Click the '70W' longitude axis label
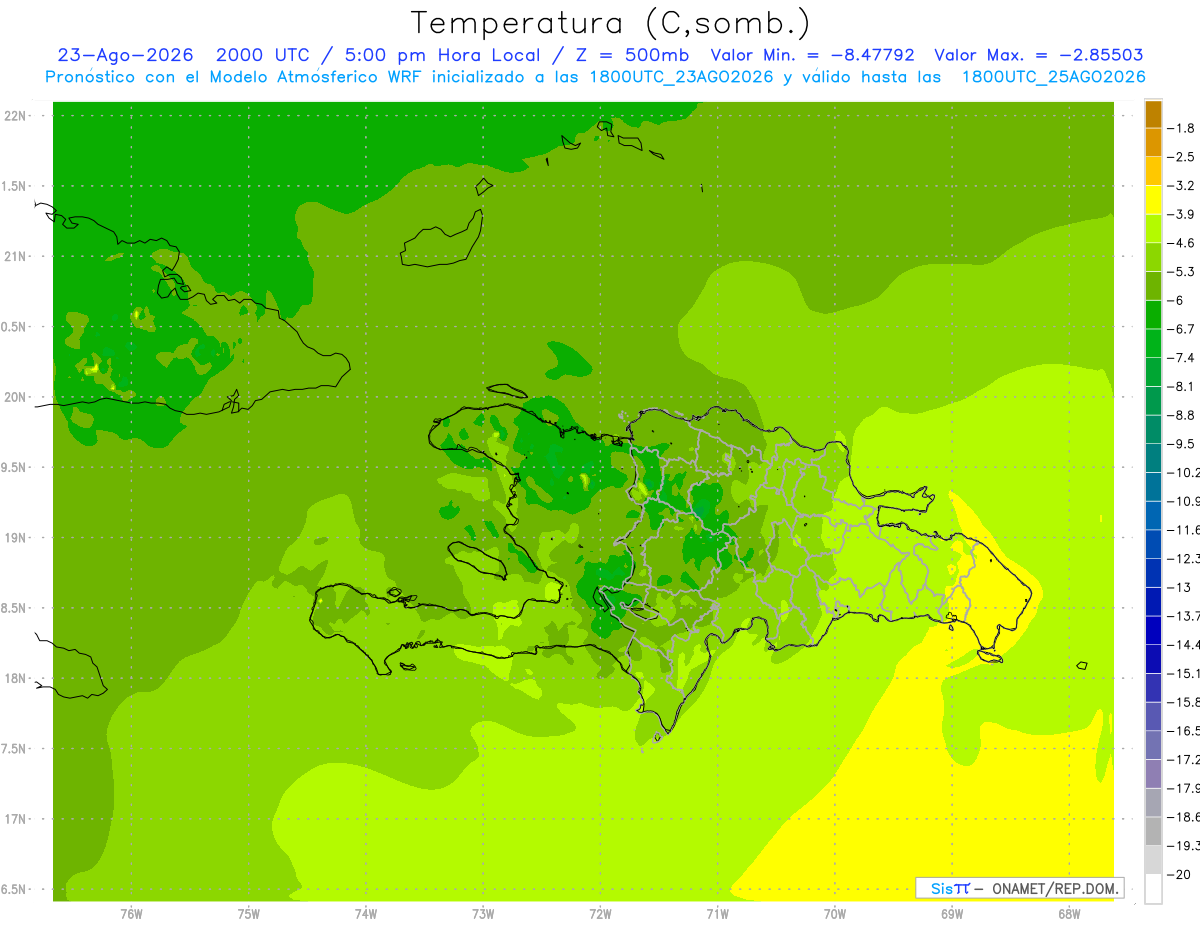The width and height of the screenshot is (1200, 927). 835,914
